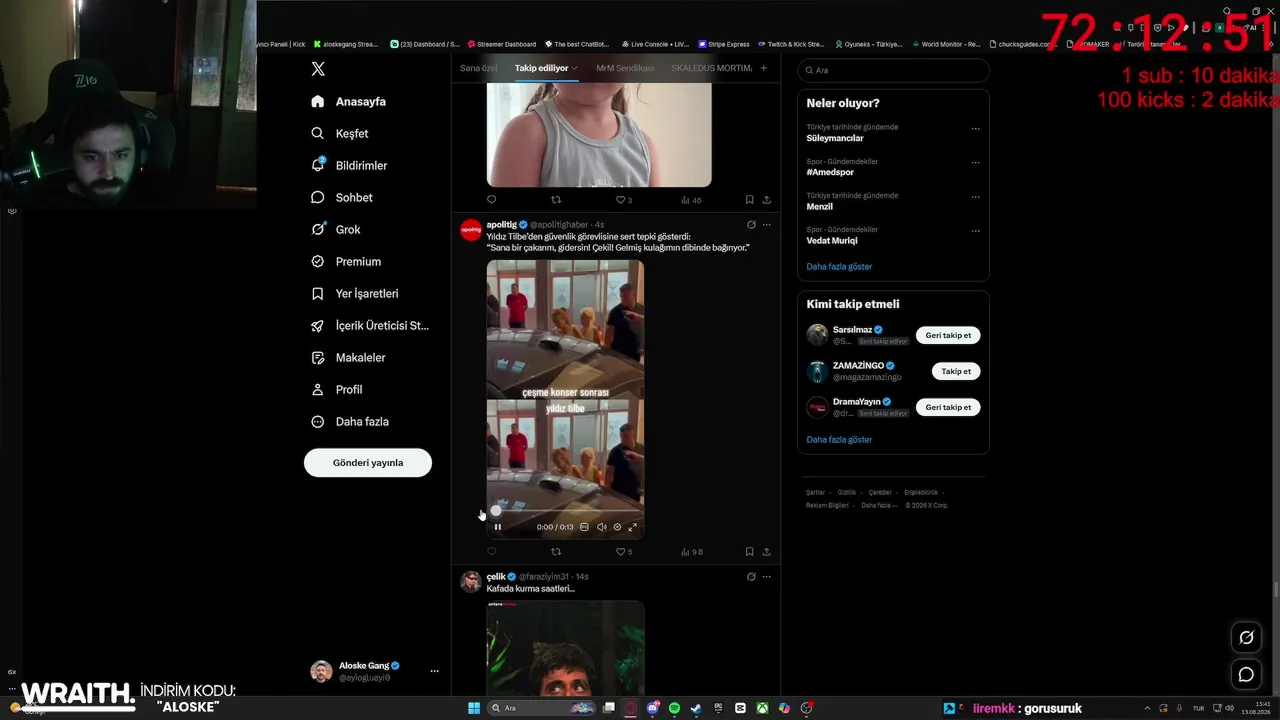Image resolution: width=1280 pixels, height=720 pixels.
Task: Go to Anasayfa home page
Action: tap(348, 101)
